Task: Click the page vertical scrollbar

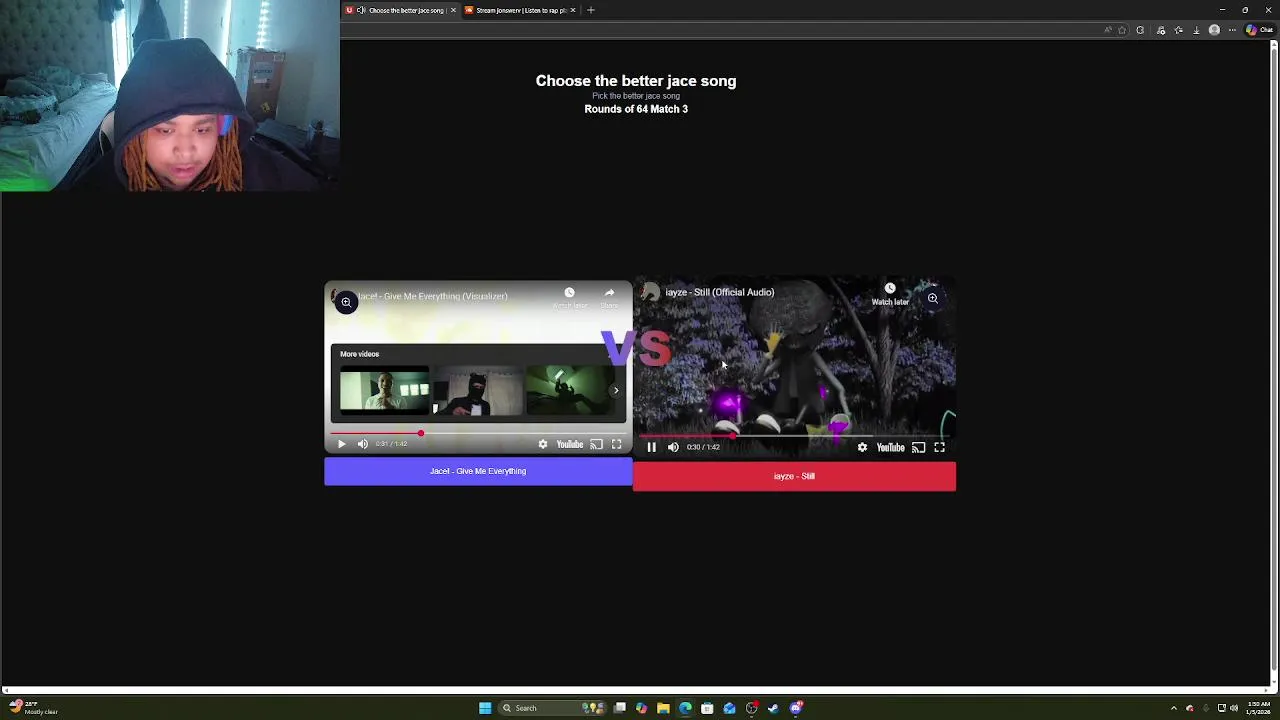Action: tap(1274, 360)
